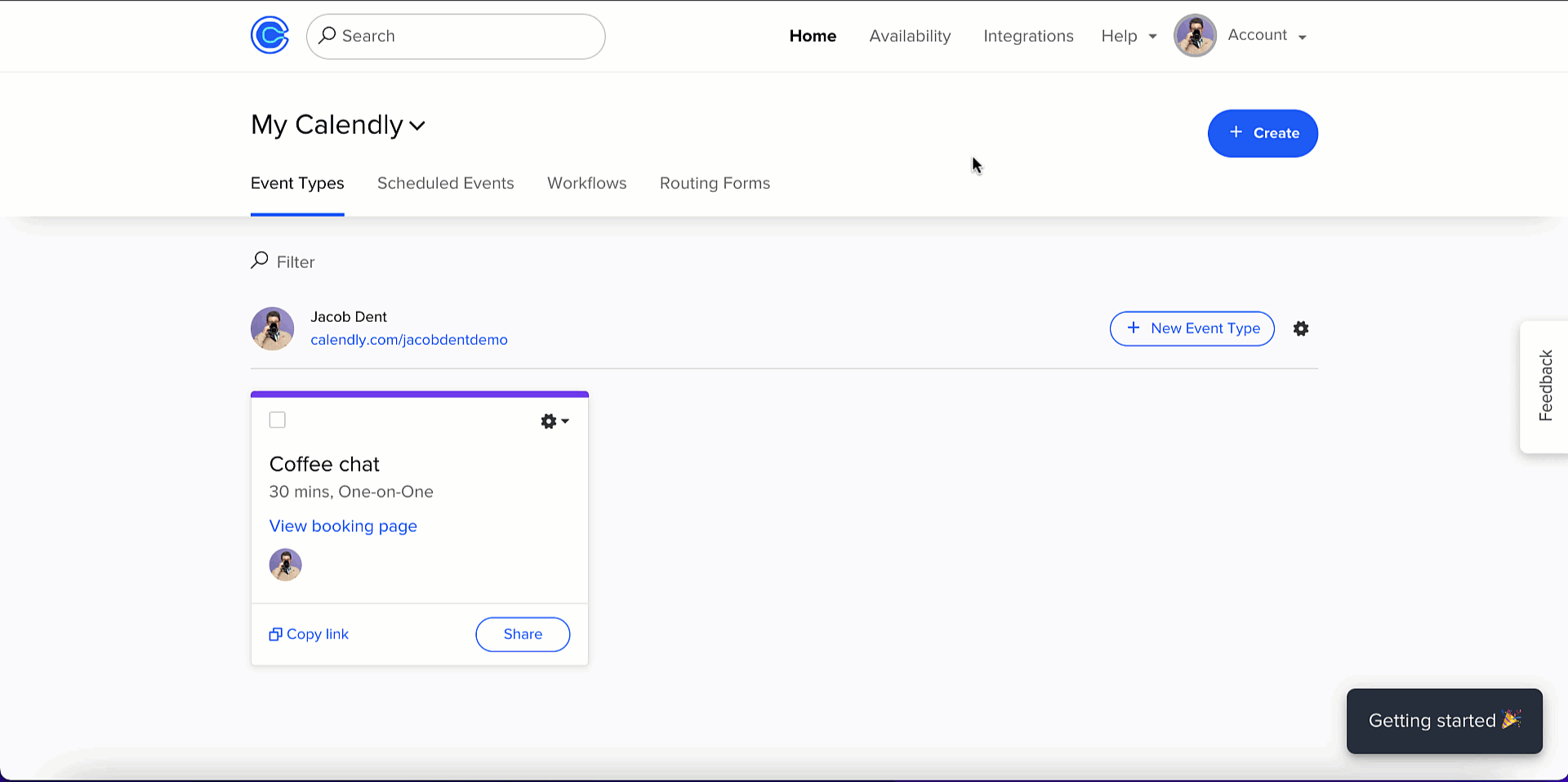Open Integrations page
The image size is (1568, 782).
pos(1028,36)
